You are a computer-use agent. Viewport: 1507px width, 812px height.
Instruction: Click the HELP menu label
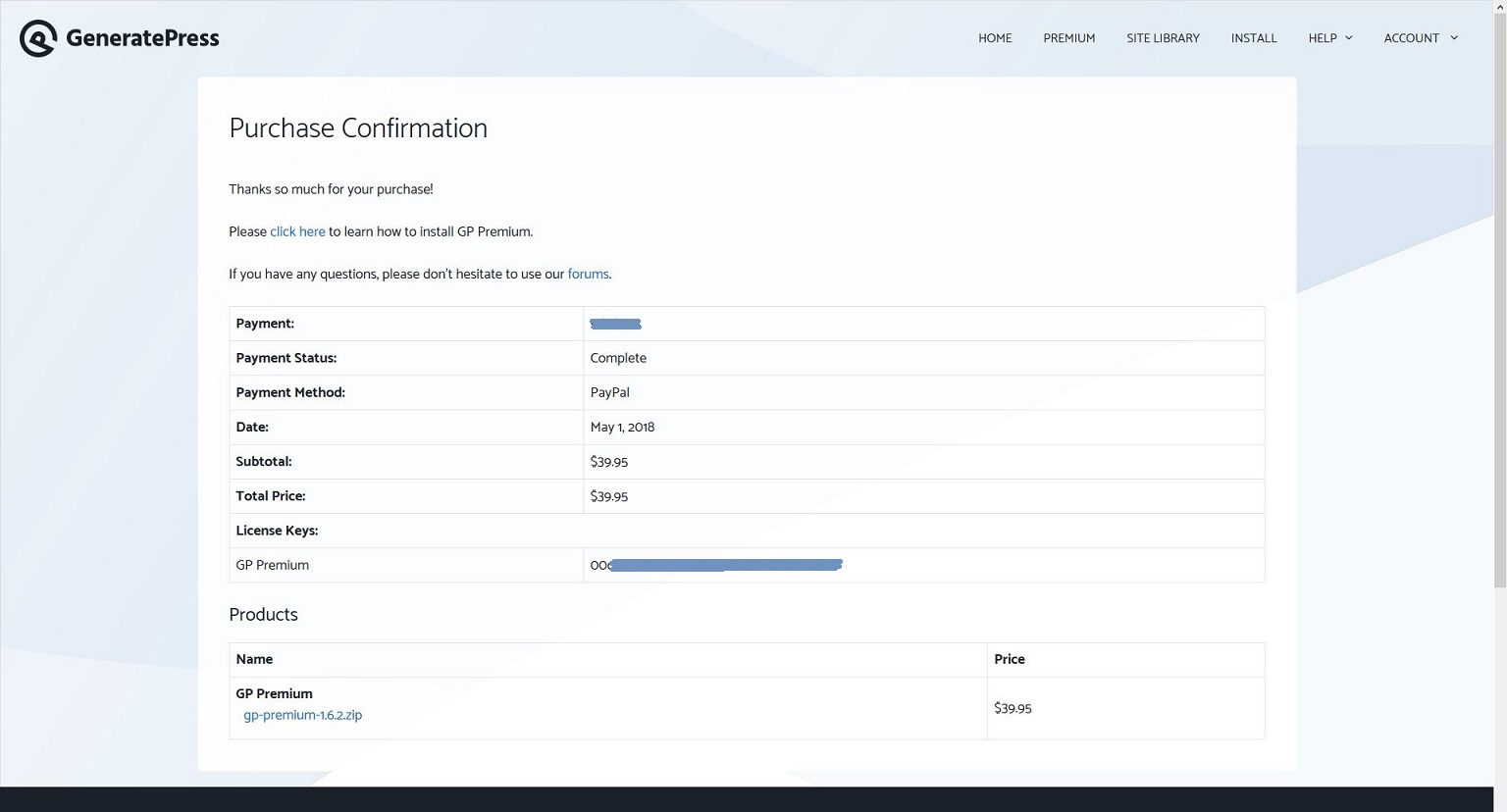1322,38
